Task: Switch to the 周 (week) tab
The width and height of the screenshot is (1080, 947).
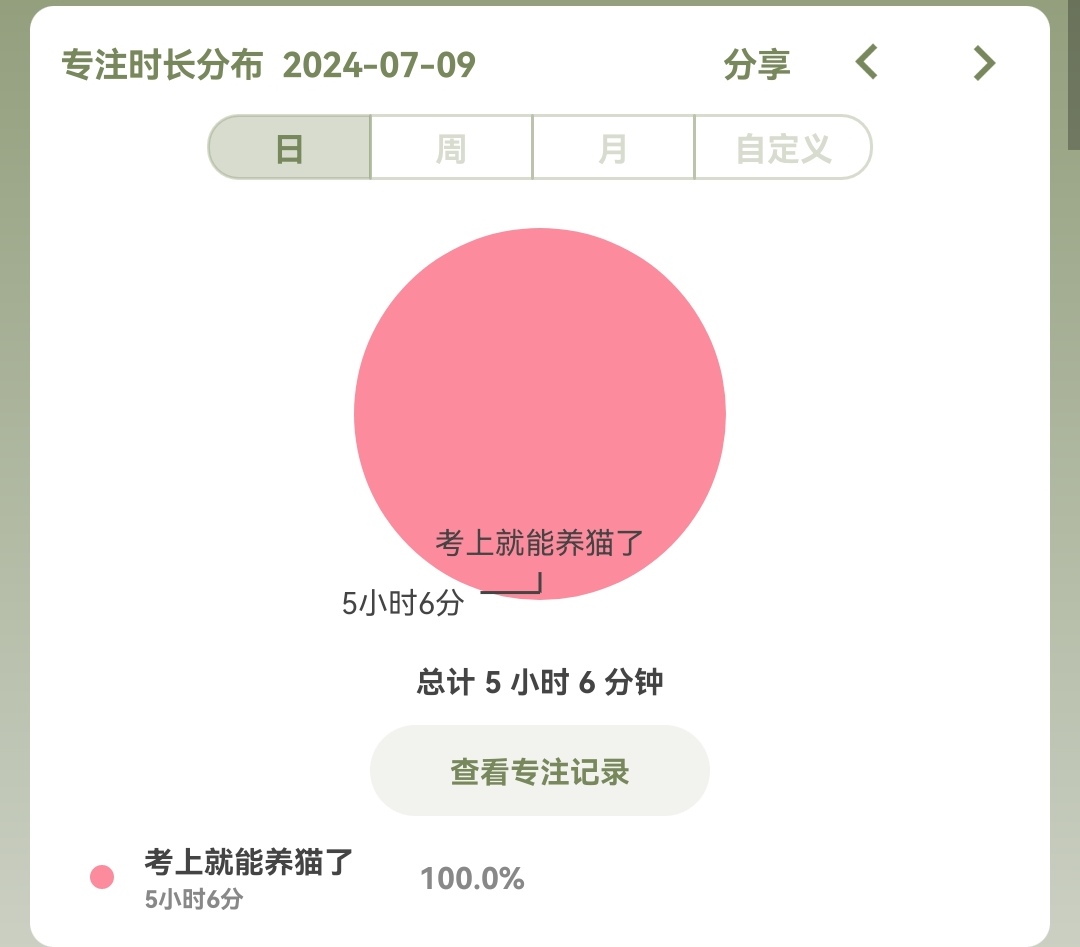Action: tap(451, 148)
